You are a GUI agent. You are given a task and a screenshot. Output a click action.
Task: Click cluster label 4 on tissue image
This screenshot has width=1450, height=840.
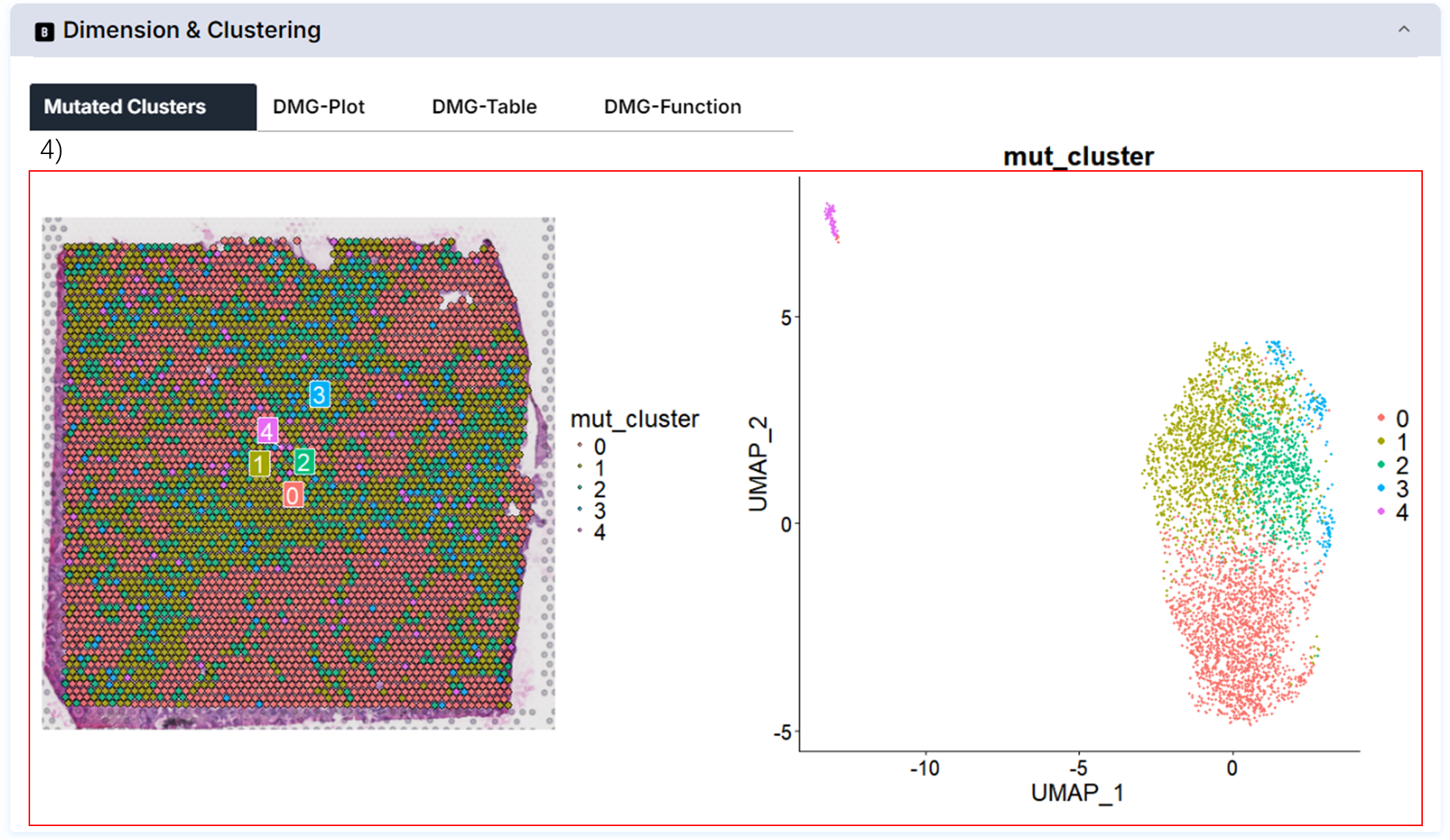click(267, 431)
